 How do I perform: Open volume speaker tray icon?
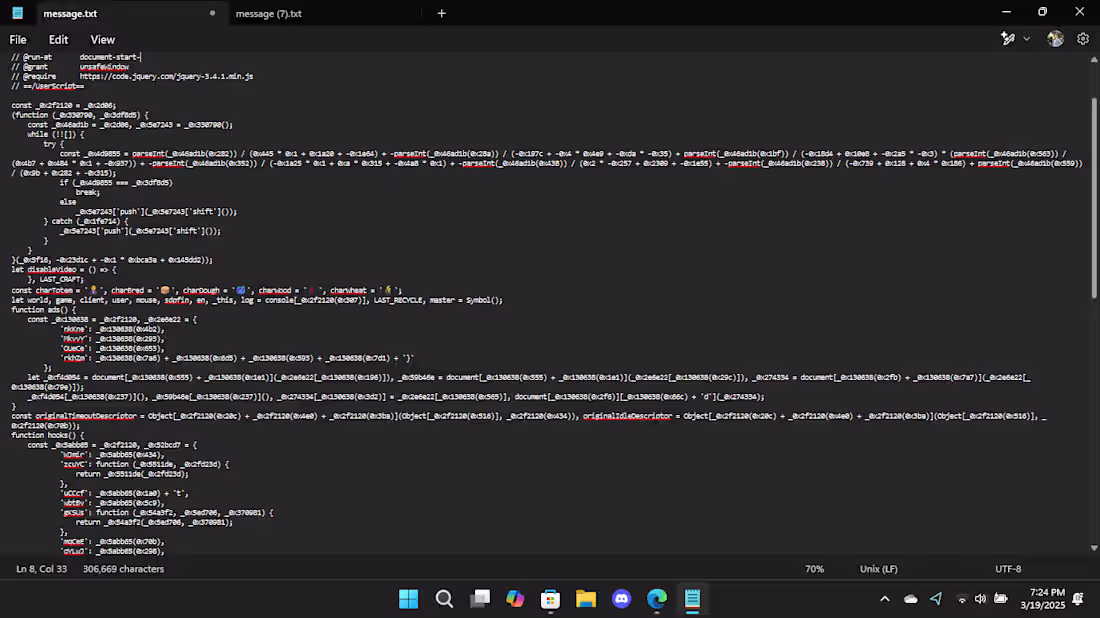(980, 599)
